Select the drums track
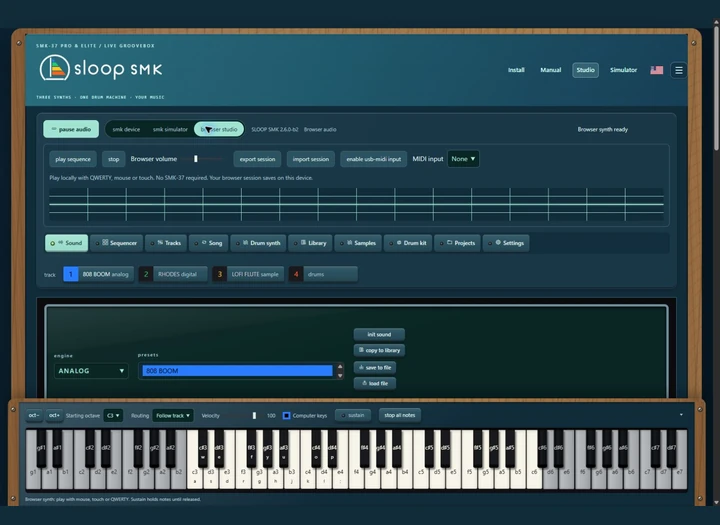This screenshot has height=525, width=720. click(323, 274)
